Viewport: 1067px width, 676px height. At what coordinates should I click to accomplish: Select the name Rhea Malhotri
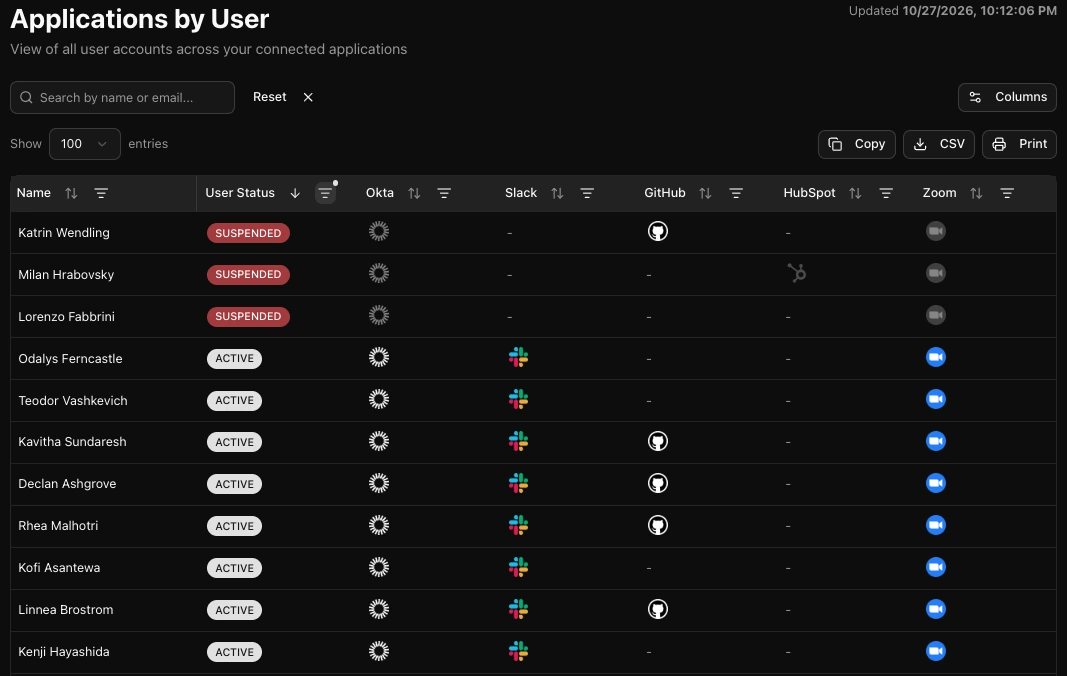click(x=58, y=526)
